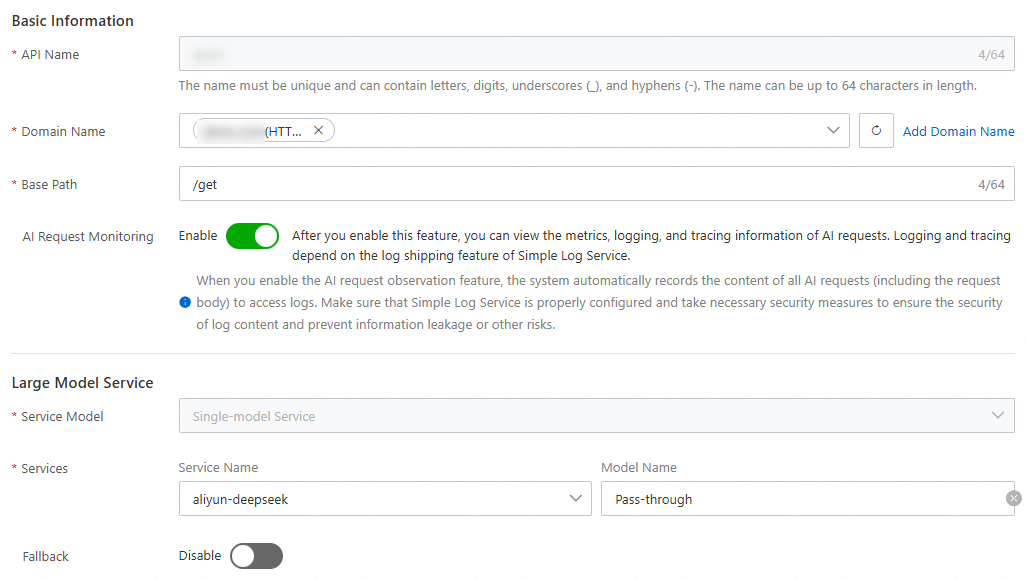Screen dimensions: 1027x580
Task: Enable the Fallback toggle
Action: [256, 556]
